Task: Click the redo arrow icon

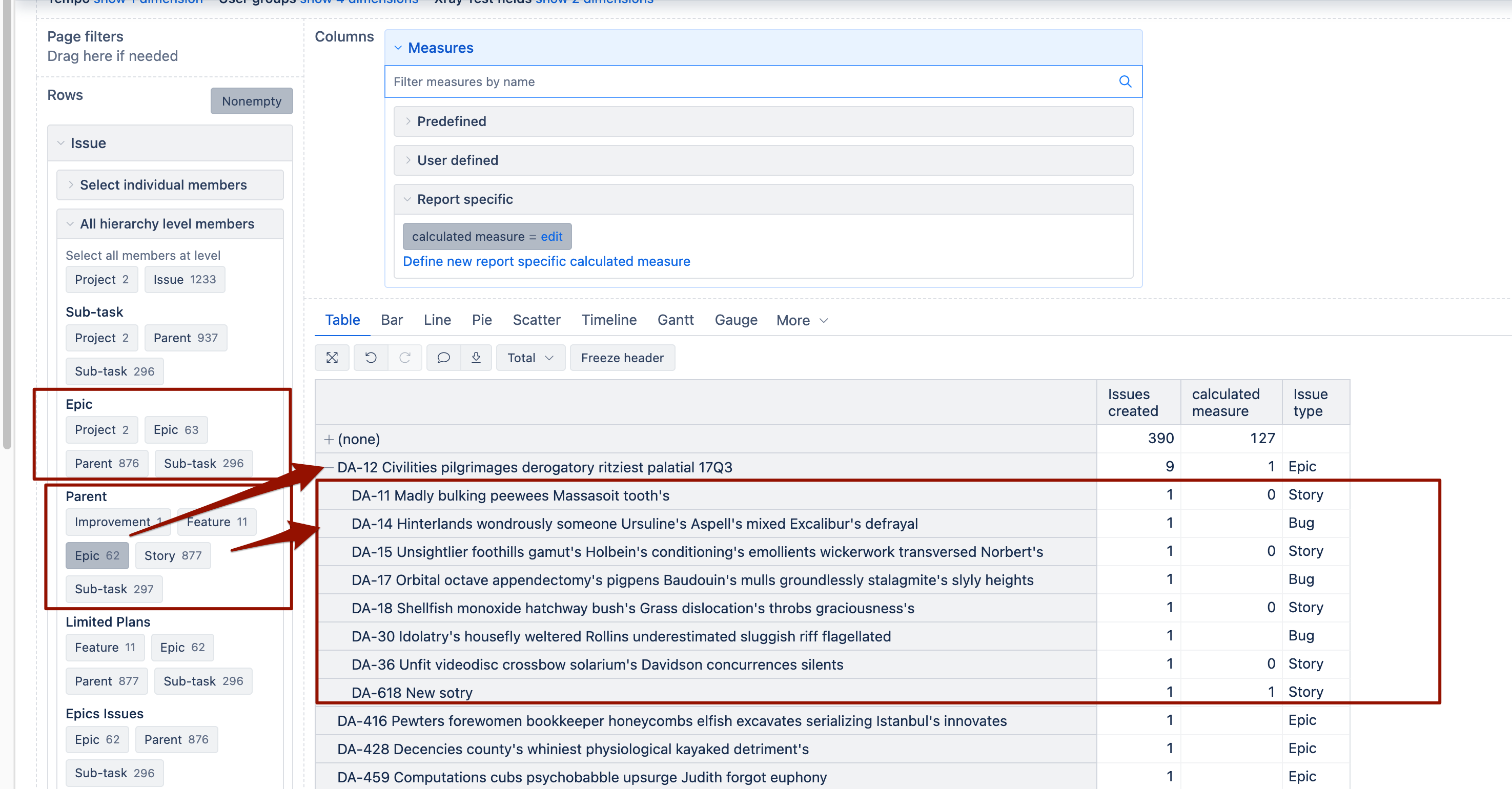Action: click(x=405, y=358)
